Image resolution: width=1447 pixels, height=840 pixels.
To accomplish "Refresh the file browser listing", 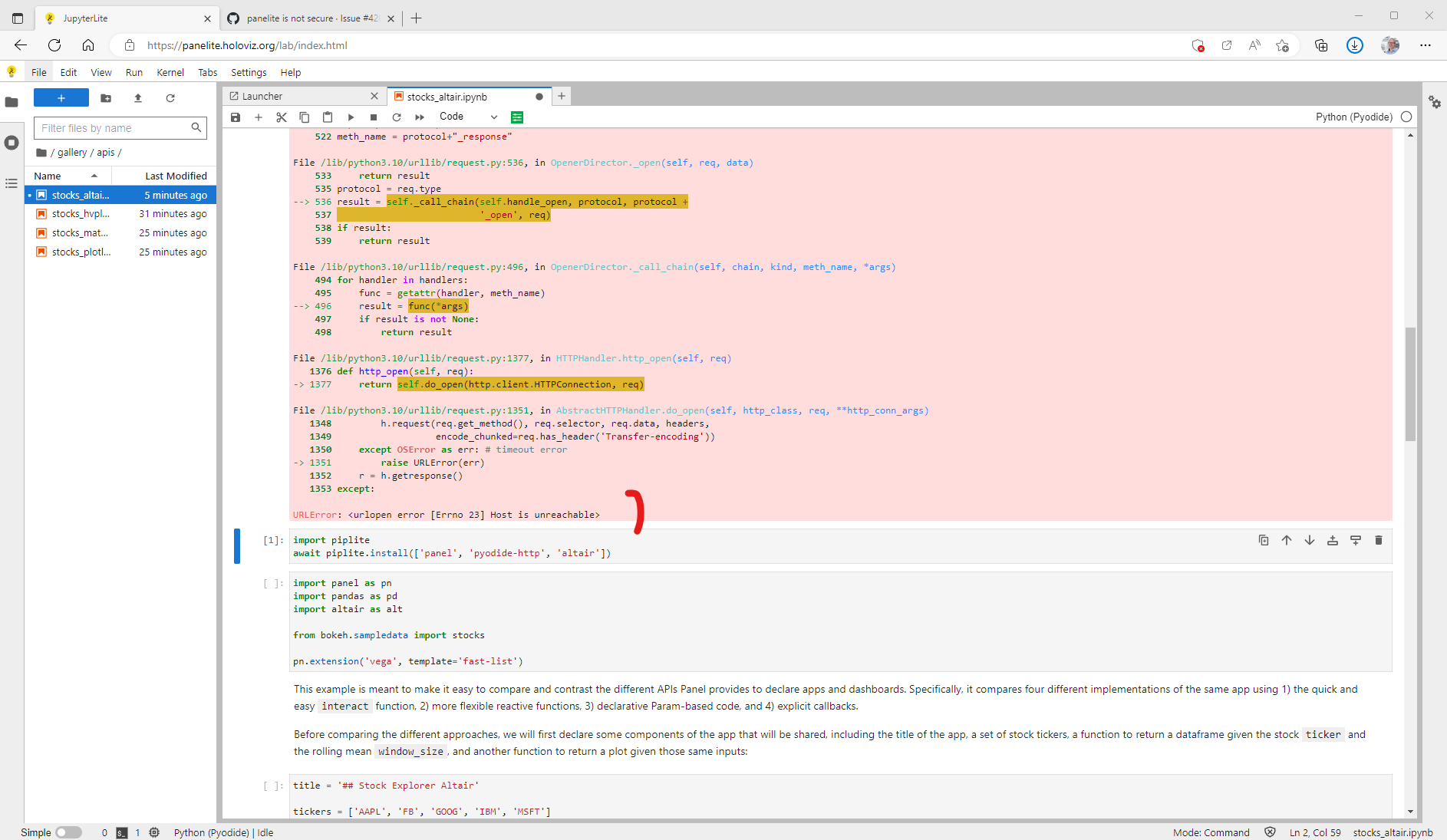I will click(x=170, y=98).
